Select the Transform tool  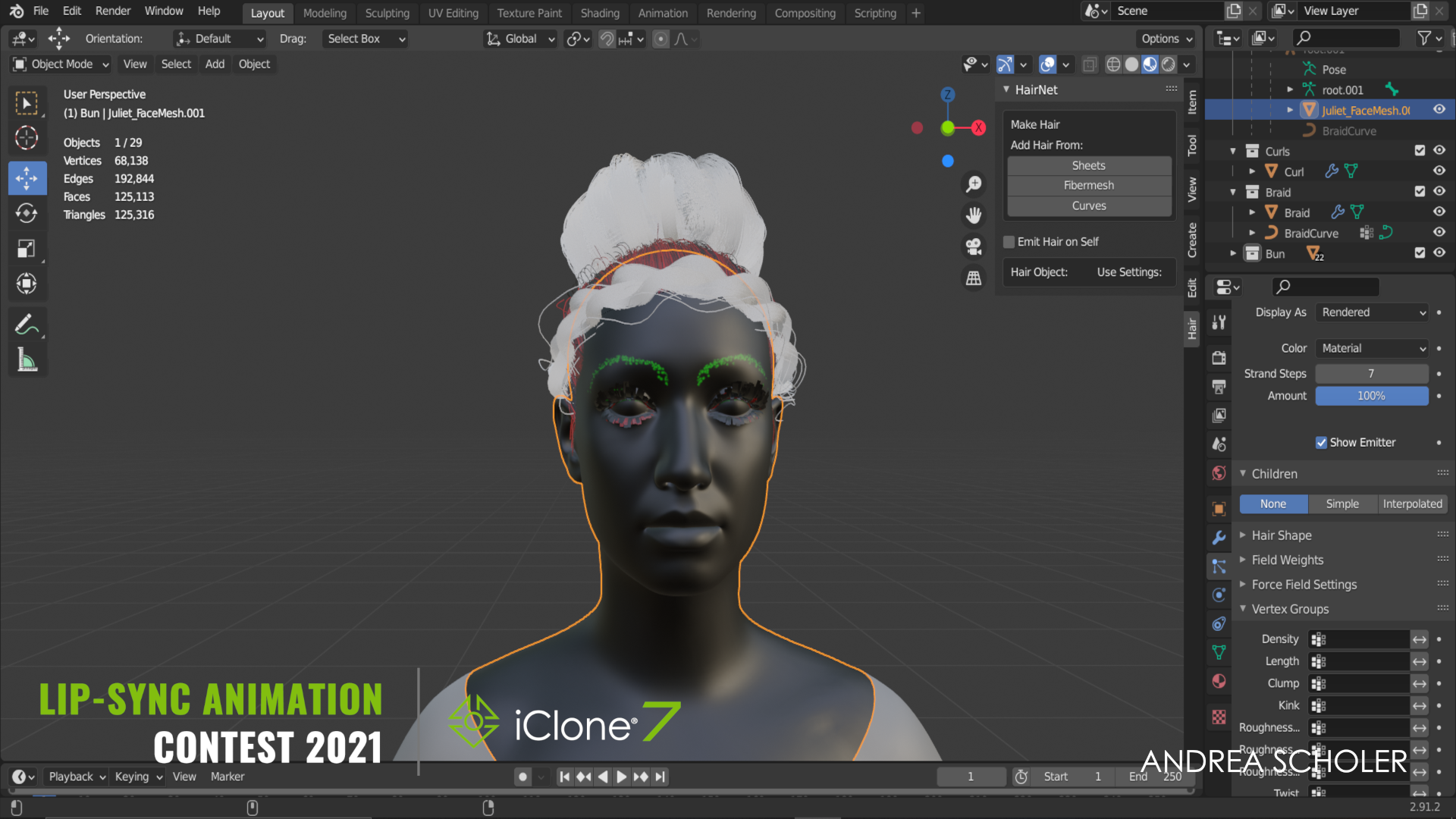pos(27,284)
